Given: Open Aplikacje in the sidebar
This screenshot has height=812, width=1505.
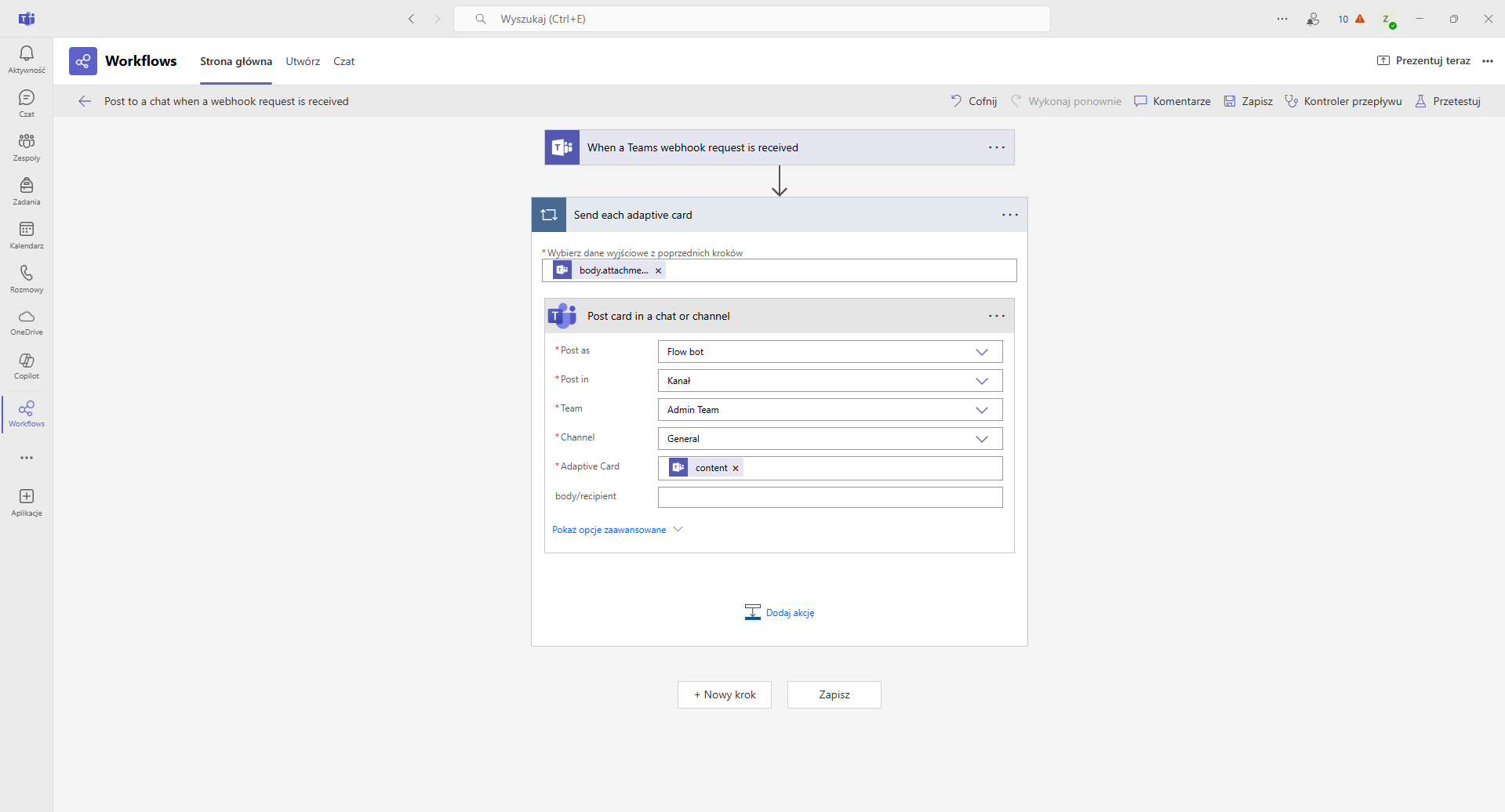Looking at the screenshot, I should (27, 502).
